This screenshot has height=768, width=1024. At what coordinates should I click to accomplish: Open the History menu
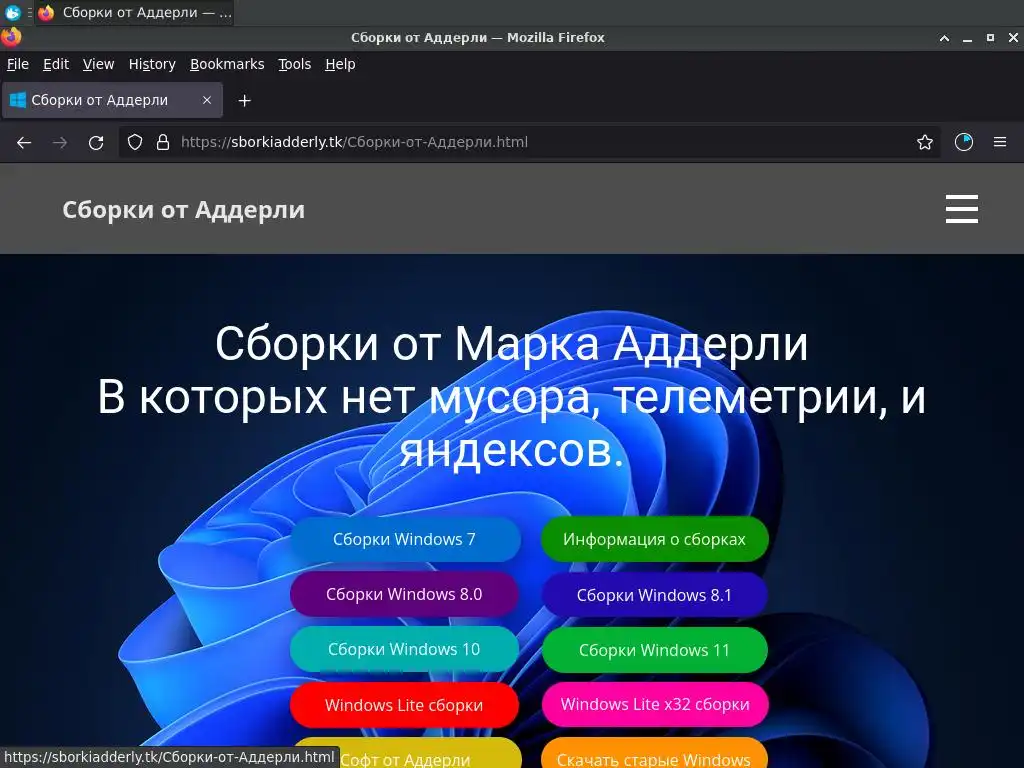point(152,64)
